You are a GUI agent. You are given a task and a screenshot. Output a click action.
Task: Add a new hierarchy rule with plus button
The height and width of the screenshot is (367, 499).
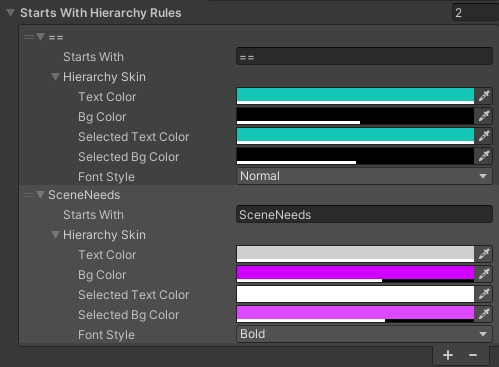[x=448, y=355]
